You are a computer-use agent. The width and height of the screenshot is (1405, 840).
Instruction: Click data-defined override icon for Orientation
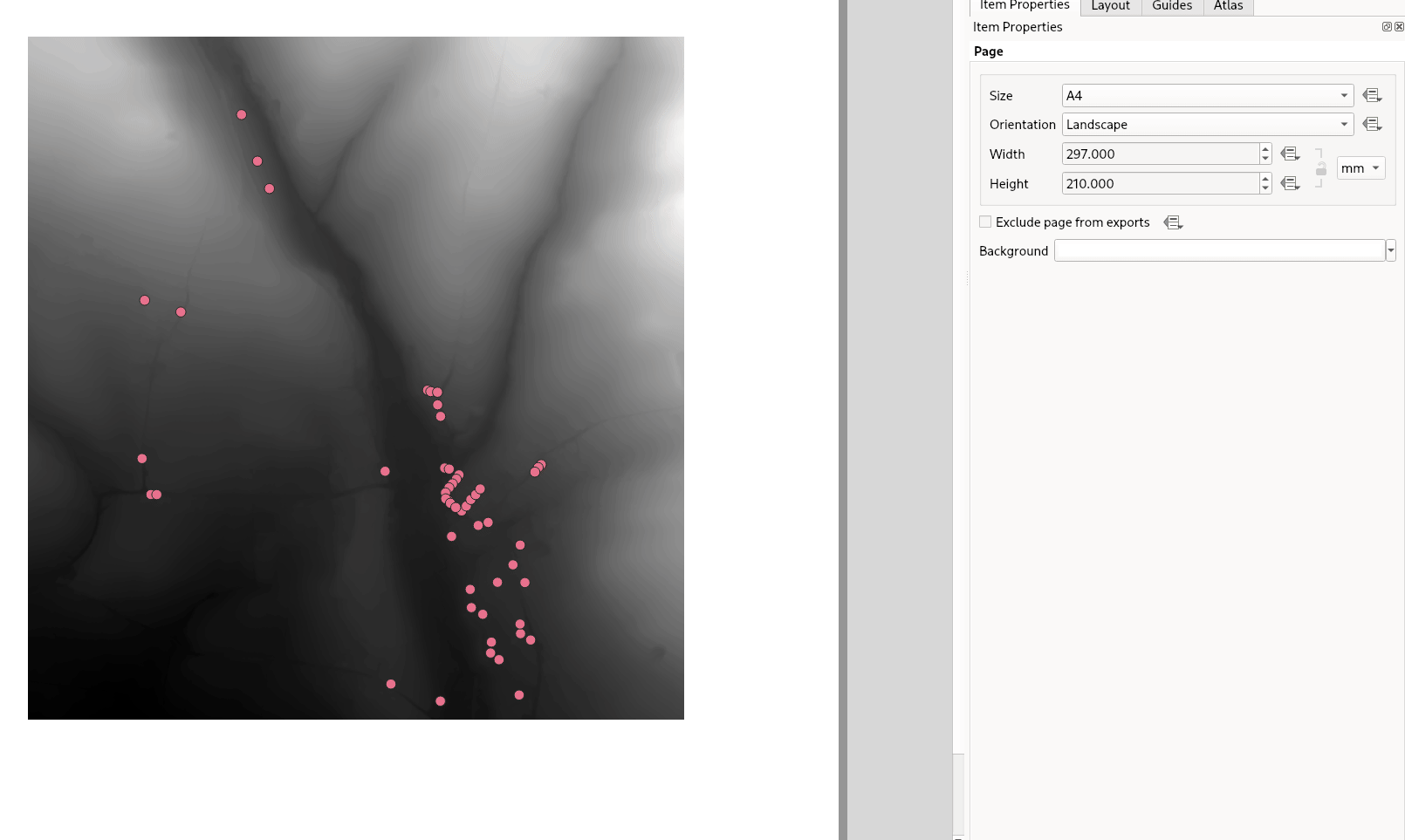pos(1372,125)
